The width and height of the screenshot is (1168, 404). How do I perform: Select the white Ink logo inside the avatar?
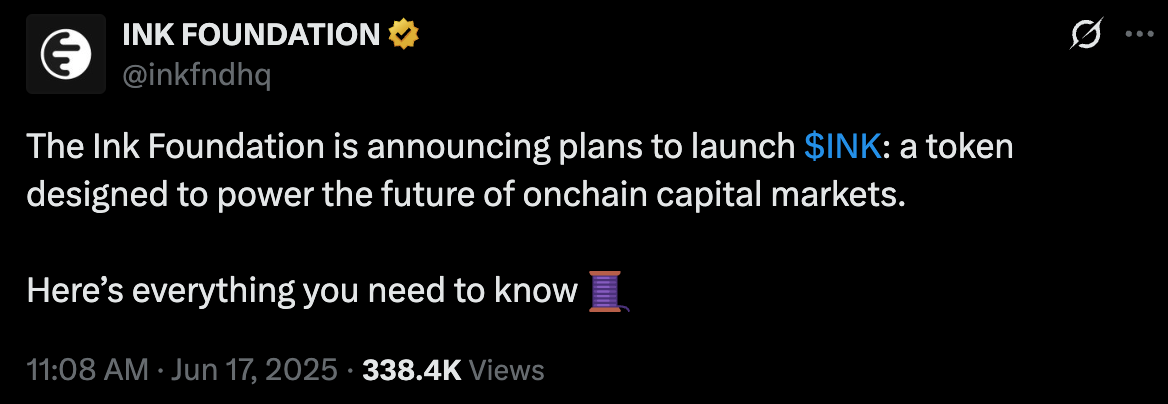point(65,54)
